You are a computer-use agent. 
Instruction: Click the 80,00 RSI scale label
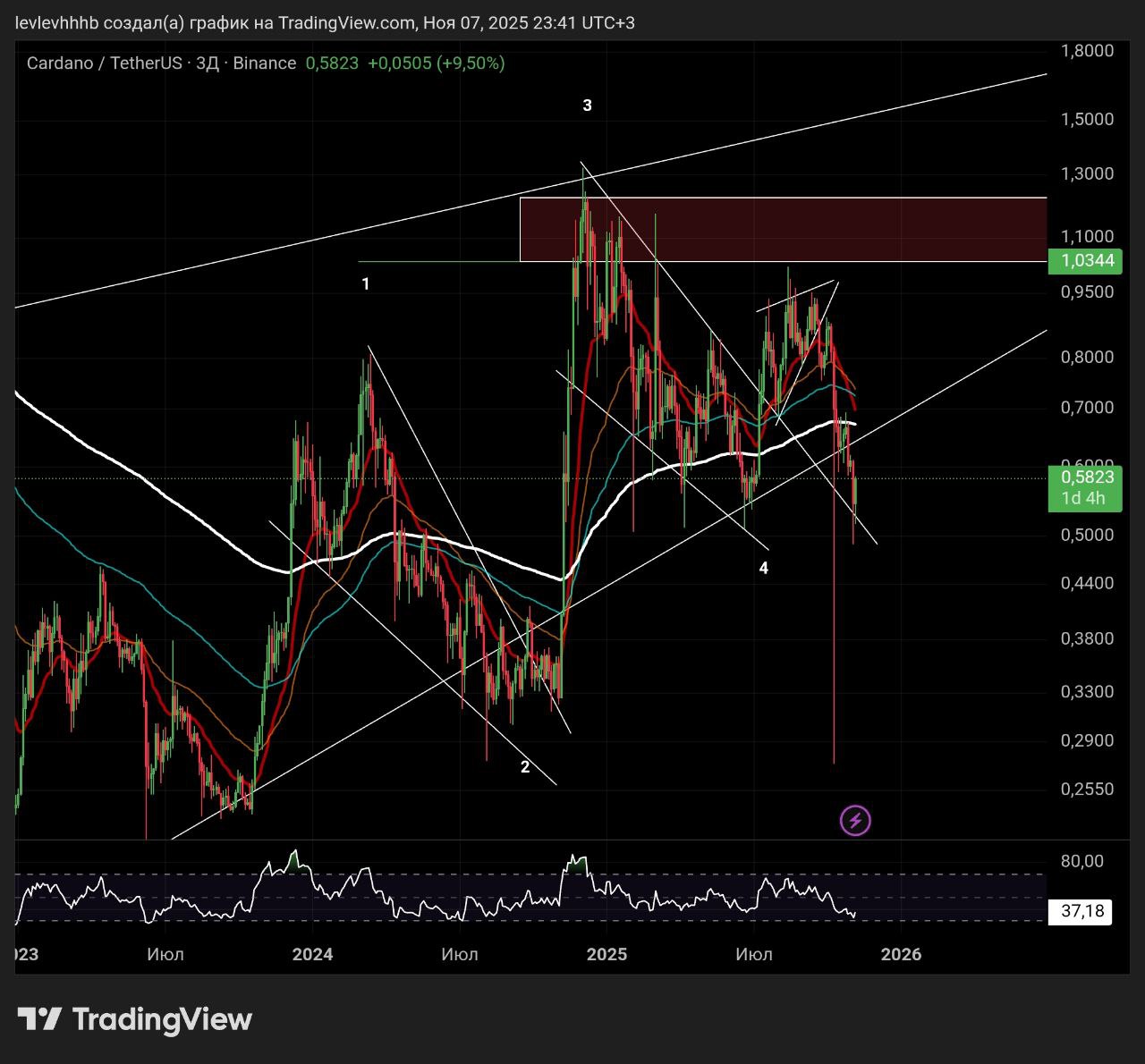coord(1081,861)
